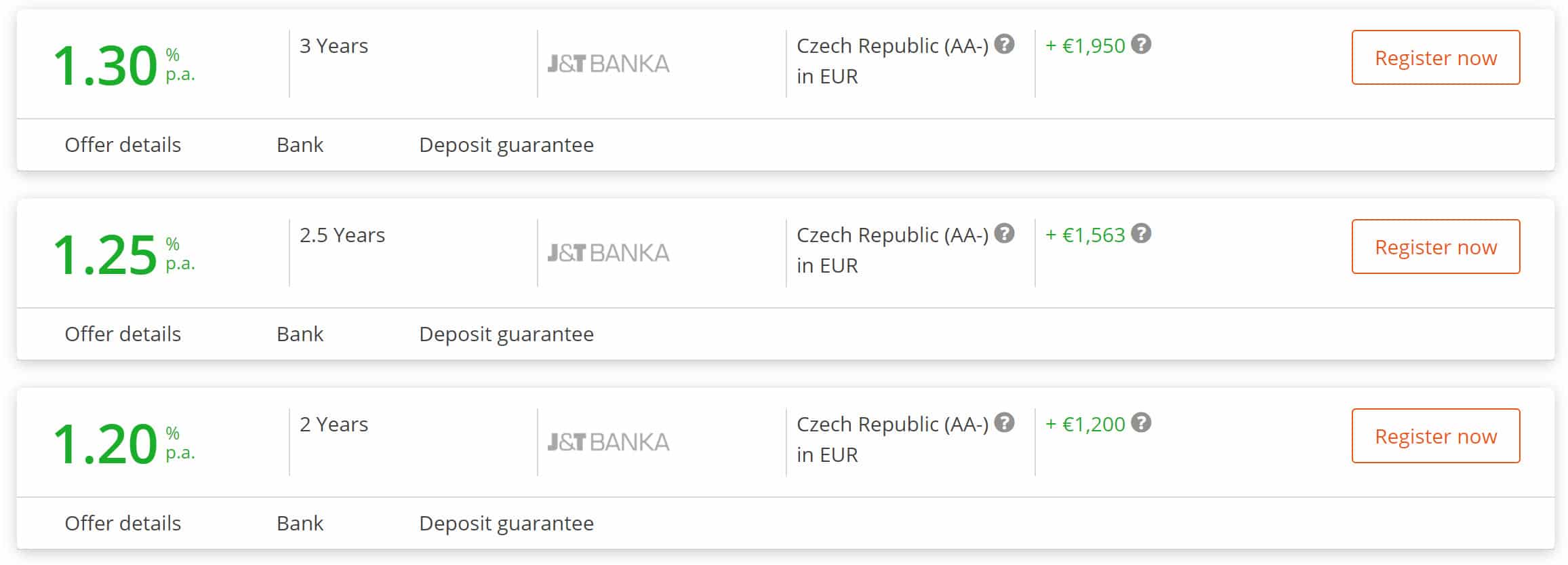Image resolution: width=1568 pixels, height=565 pixels.
Task: Show Offer details of the 1.20% offer
Action: [123, 524]
